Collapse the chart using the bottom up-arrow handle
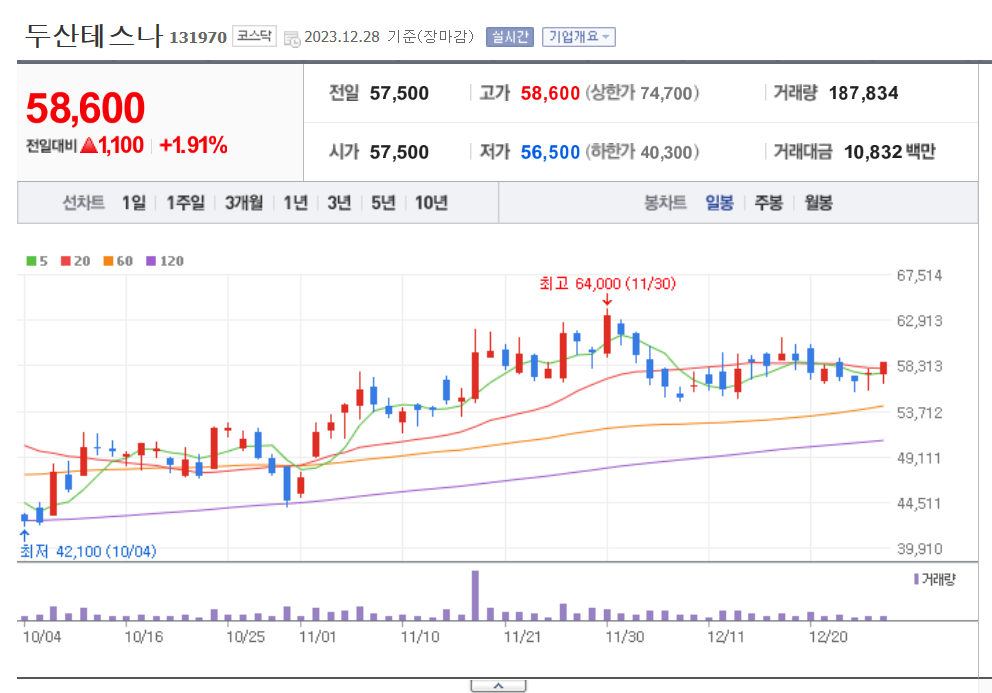This screenshot has height=693, width=992. (498, 686)
